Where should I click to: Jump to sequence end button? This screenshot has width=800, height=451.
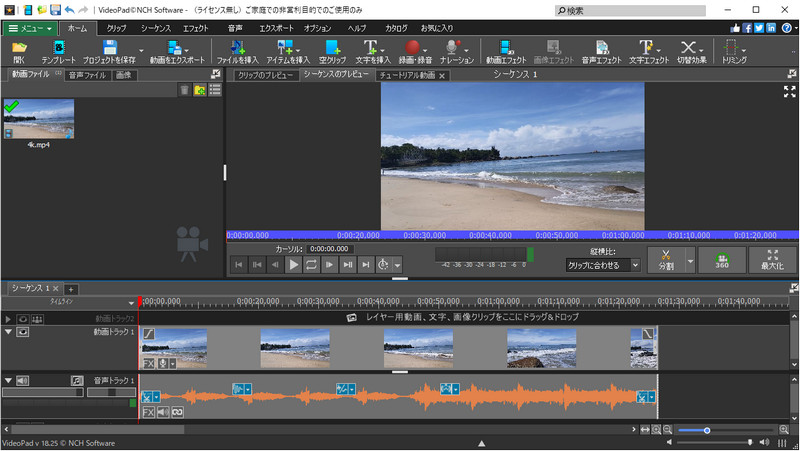365,264
